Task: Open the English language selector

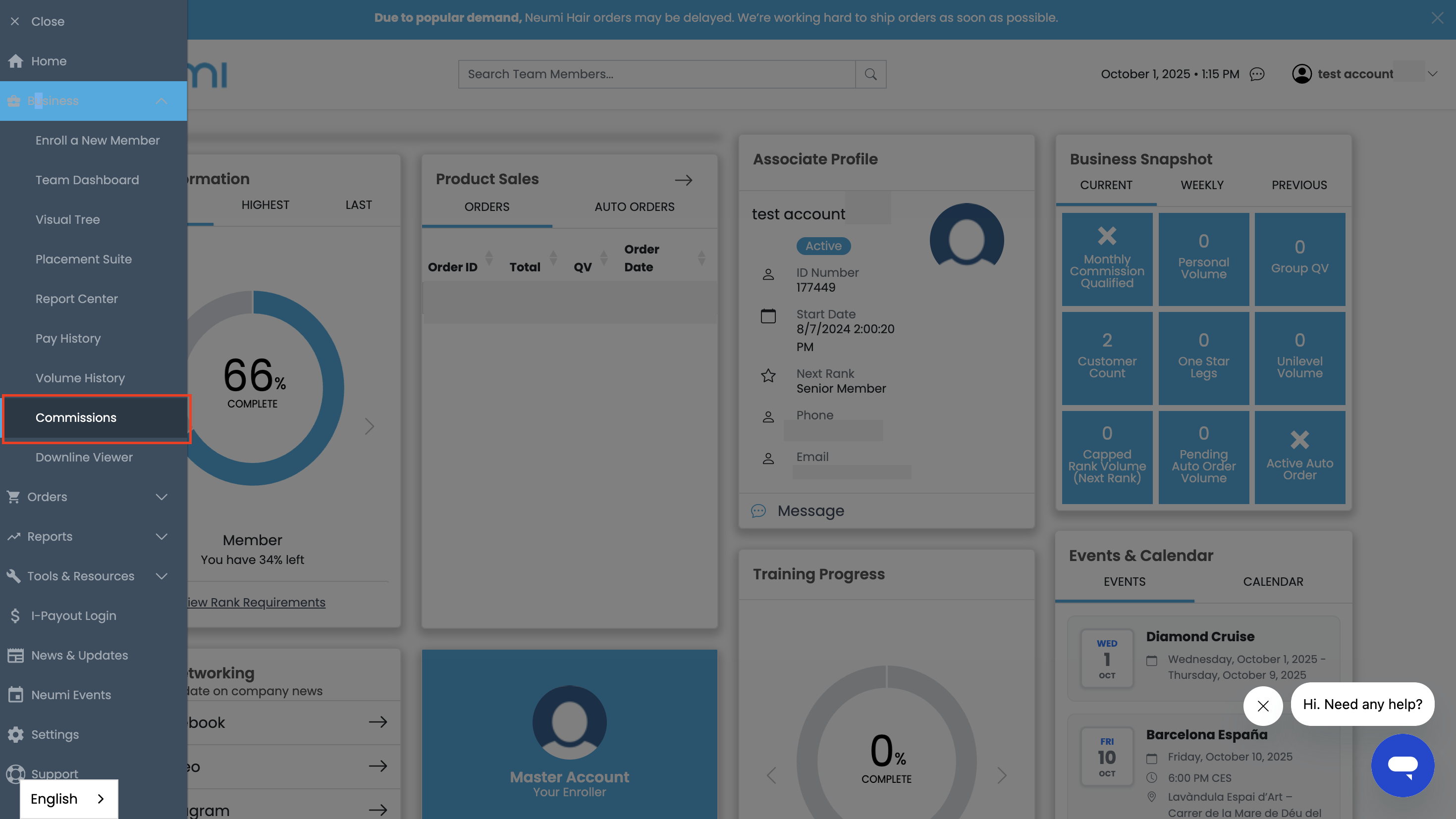Action: click(68, 799)
